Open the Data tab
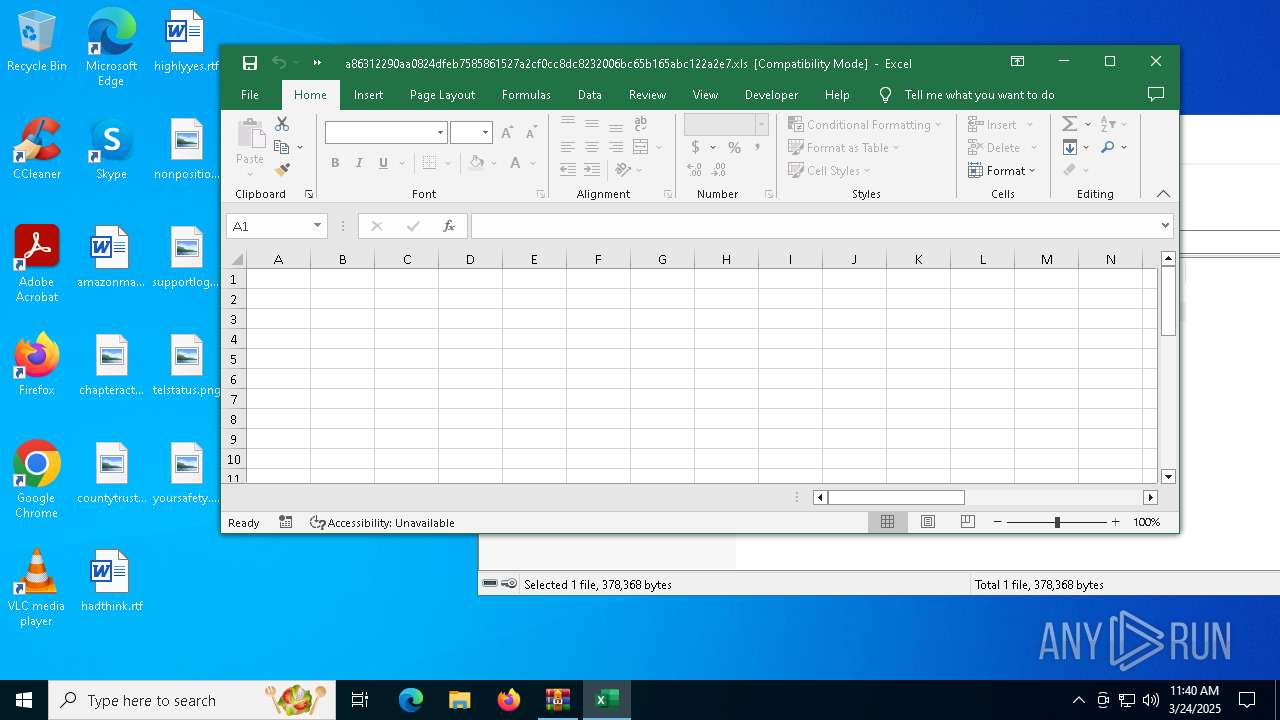This screenshot has height=720, width=1280. 590,95
